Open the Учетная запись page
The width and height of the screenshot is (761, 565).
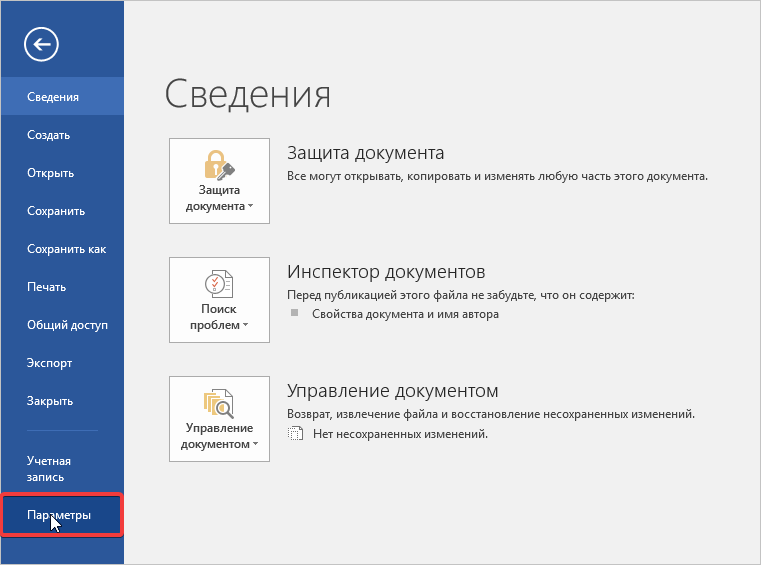tap(49, 469)
